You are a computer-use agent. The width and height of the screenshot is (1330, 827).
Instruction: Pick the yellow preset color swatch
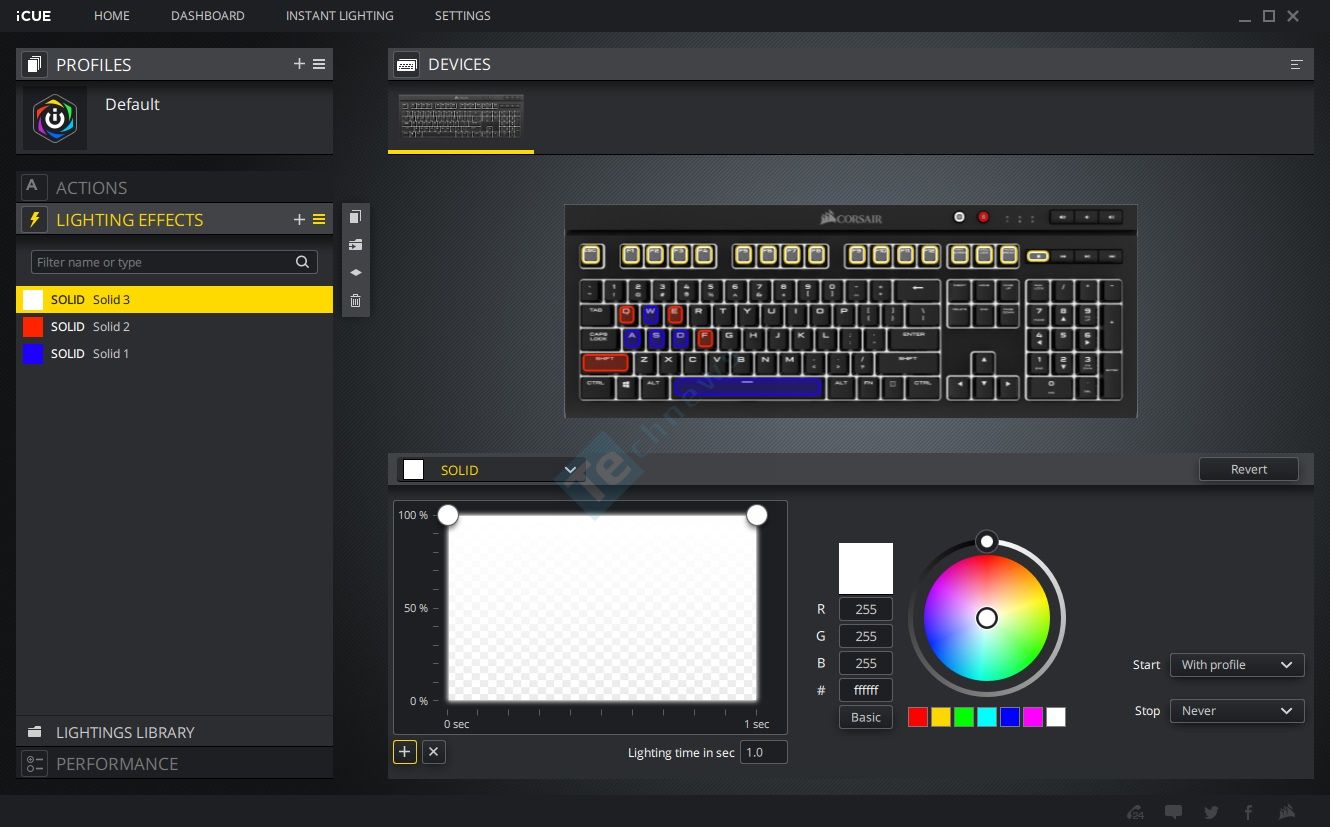pyautogui.click(x=941, y=716)
